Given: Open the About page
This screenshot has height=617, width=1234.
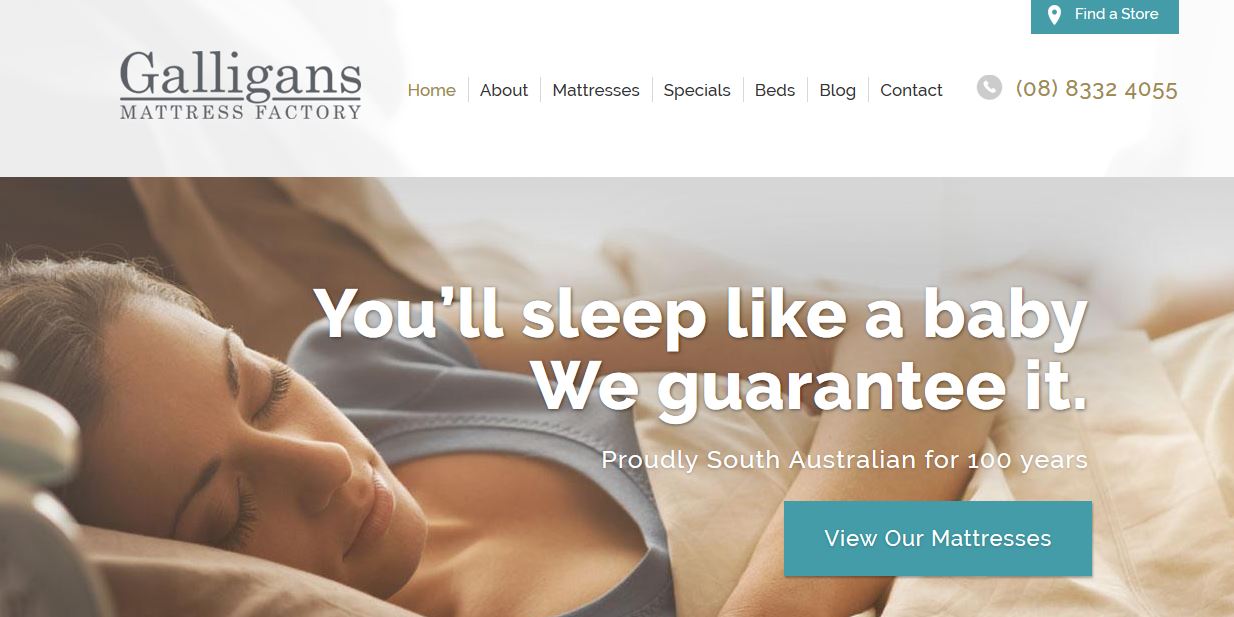Looking at the screenshot, I should click(504, 90).
